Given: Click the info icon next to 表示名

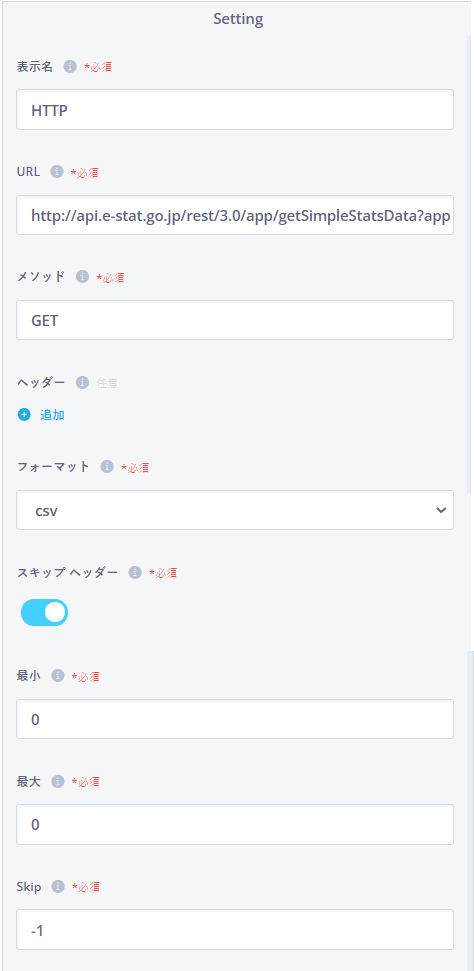Looking at the screenshot, I should 70,67.
